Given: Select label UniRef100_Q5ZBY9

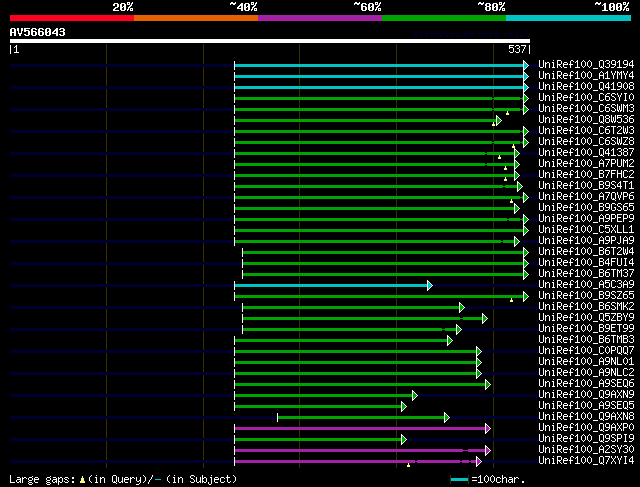Looking at the screenshot, I should 586,318.
